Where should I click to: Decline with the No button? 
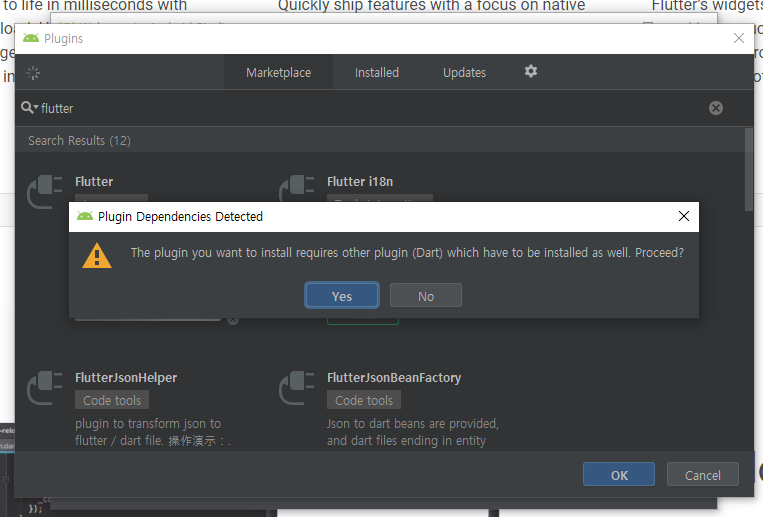click(x=426, y=295)
